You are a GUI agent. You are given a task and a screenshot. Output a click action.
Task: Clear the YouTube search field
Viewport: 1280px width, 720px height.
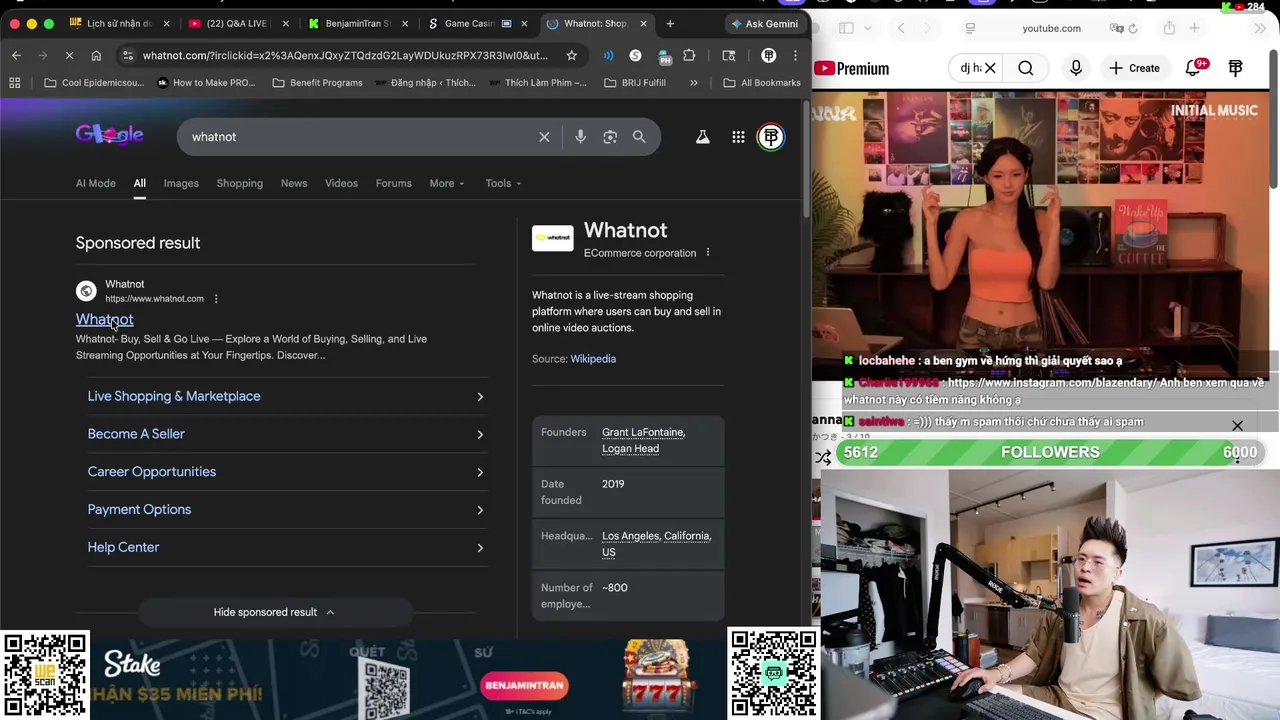pos(990,68)
